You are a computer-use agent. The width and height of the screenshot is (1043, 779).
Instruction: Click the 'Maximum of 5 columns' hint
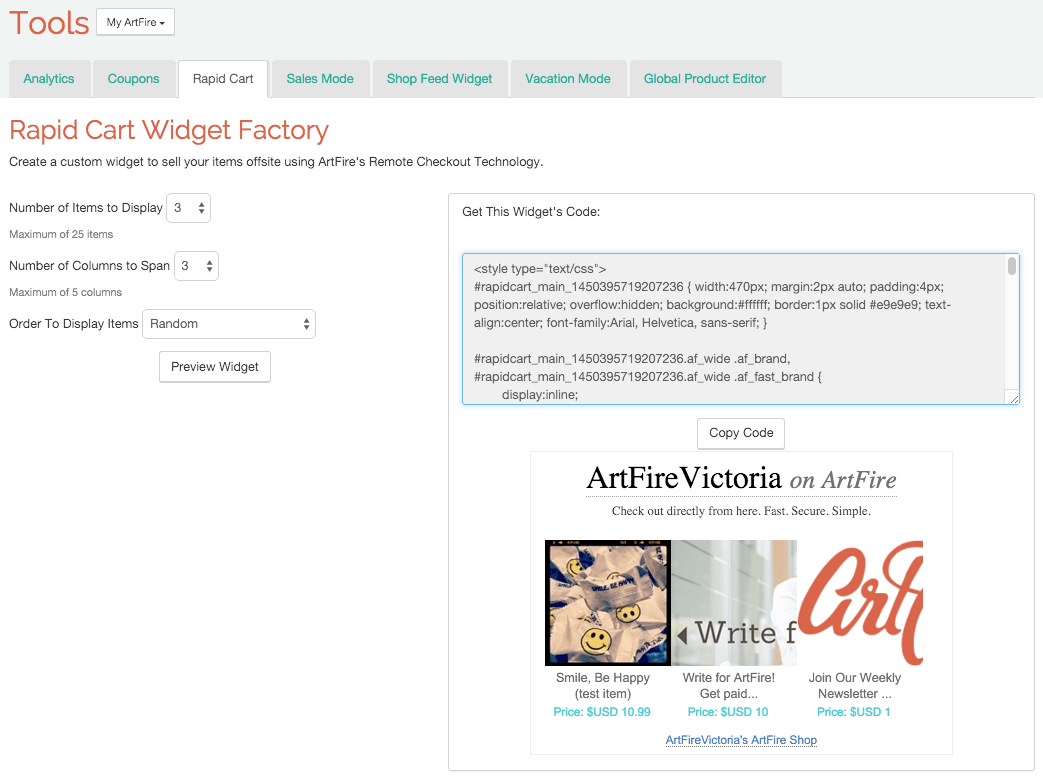[65, 292]
